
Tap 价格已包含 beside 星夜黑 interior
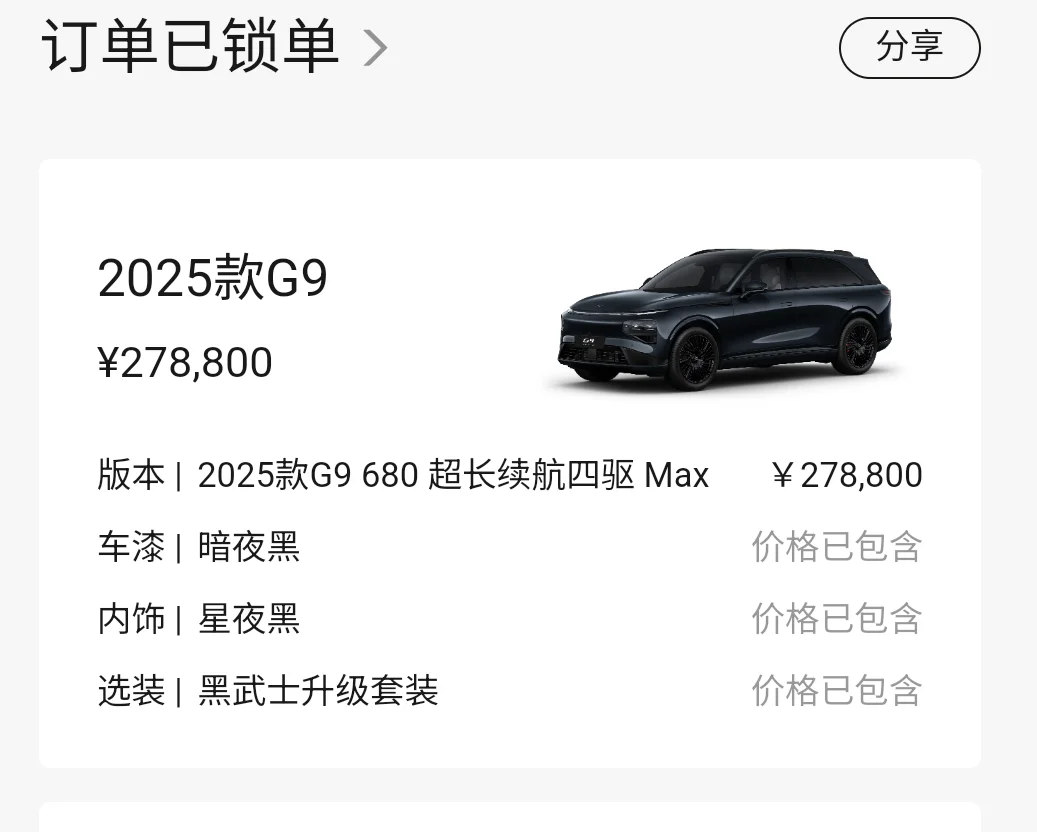pos(837,619)
